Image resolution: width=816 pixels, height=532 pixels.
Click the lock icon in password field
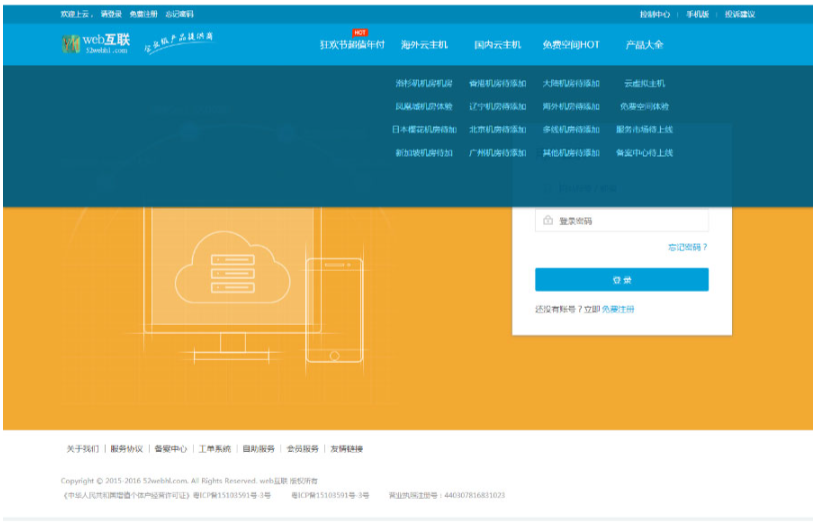pos(548,220)
